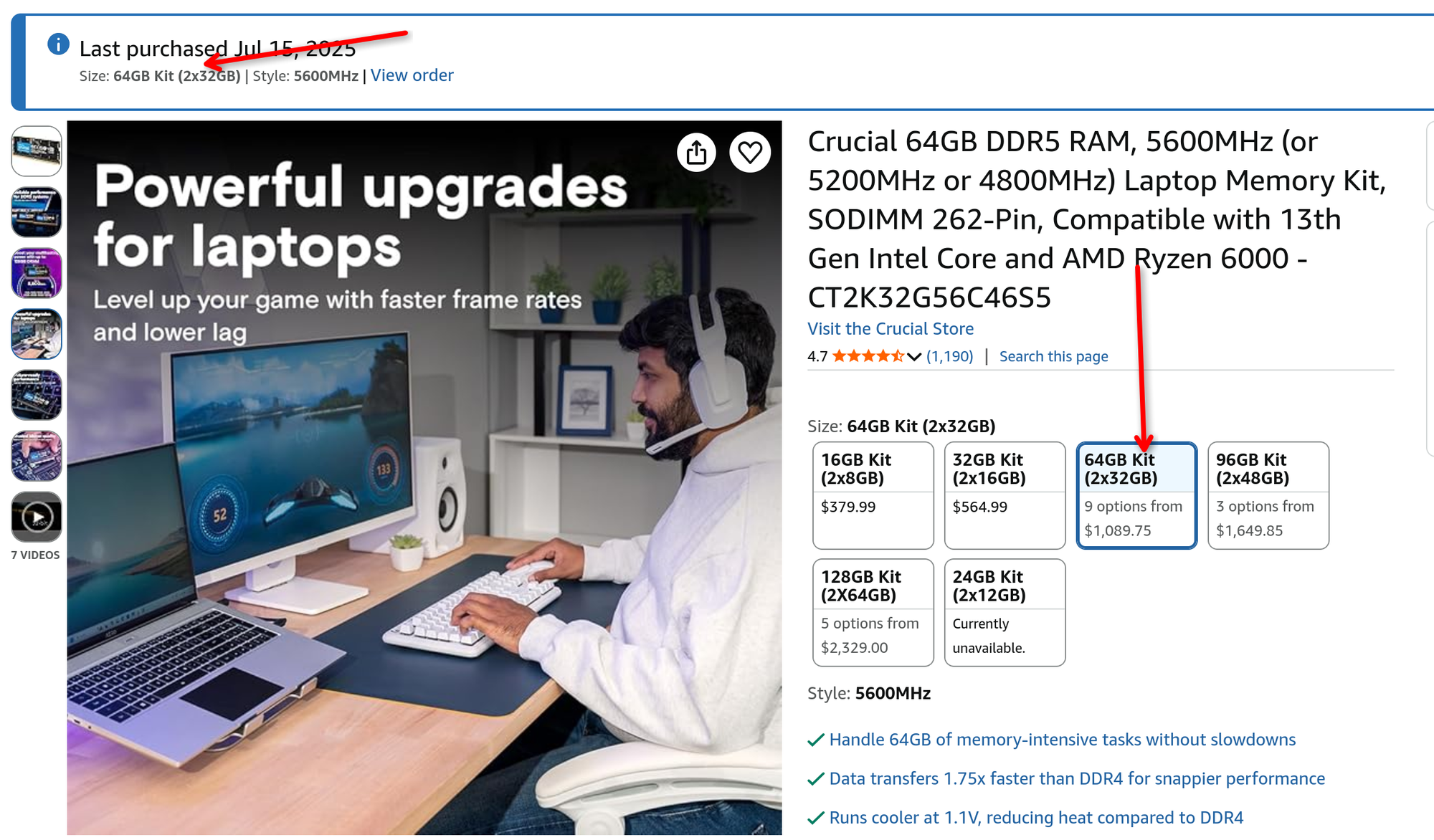Select the unavailable 24GB Kit (2x12GB) option
Viewport: 1434px width, 840px height.
(x=1005, y=613)
